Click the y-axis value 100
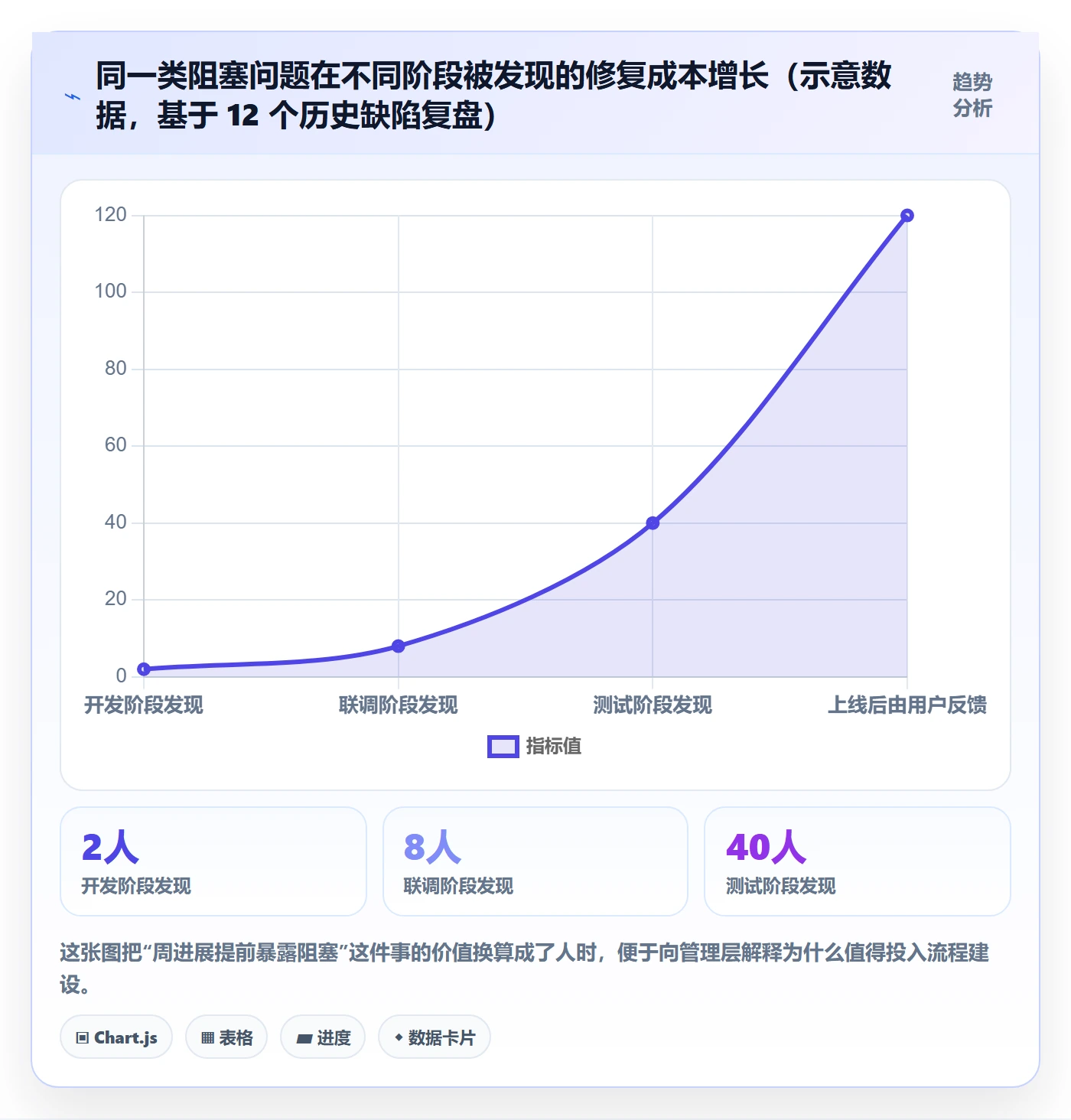 click(111, 291)
